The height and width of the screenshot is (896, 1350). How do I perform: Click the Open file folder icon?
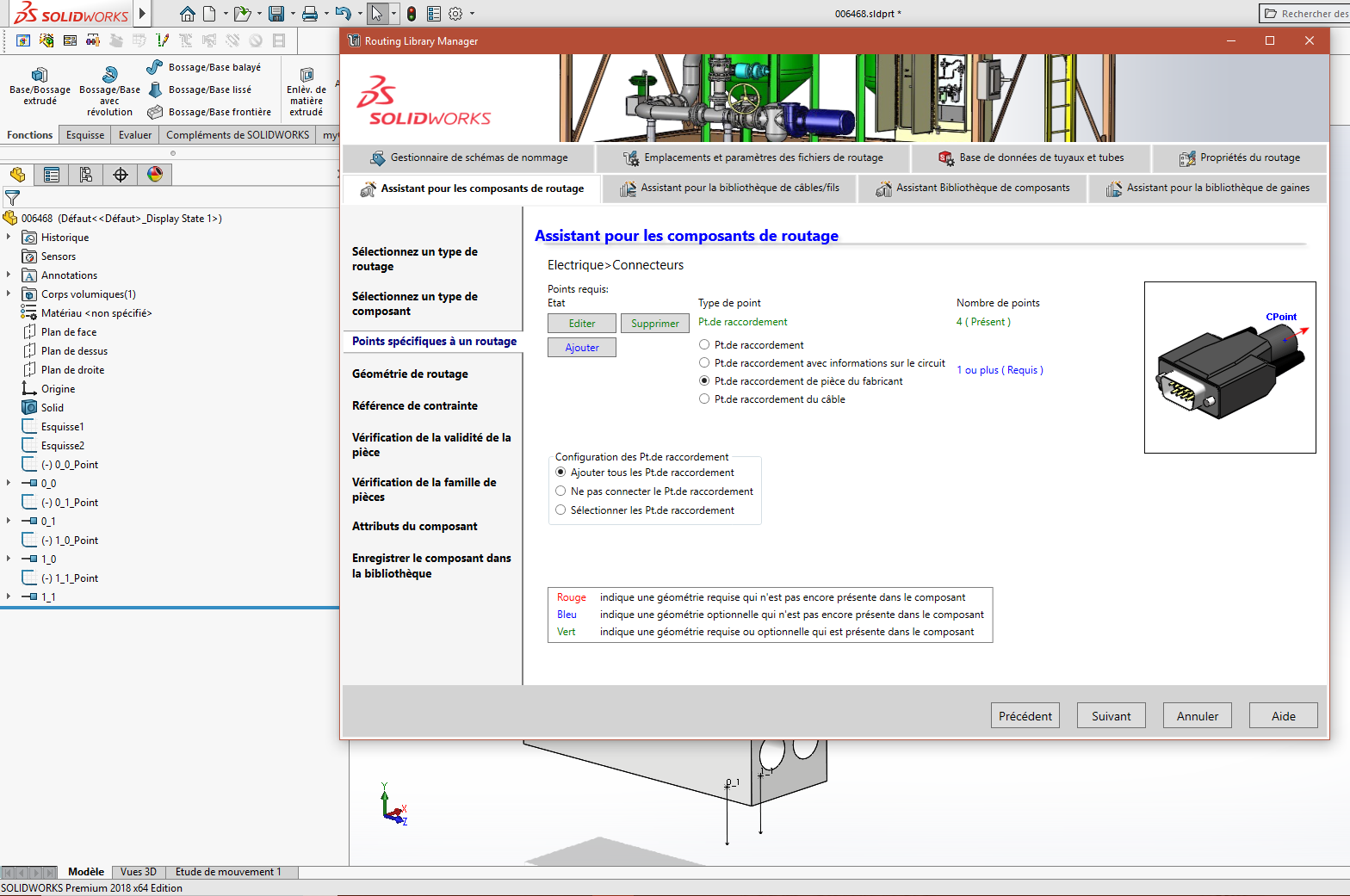tap(242, 14)
